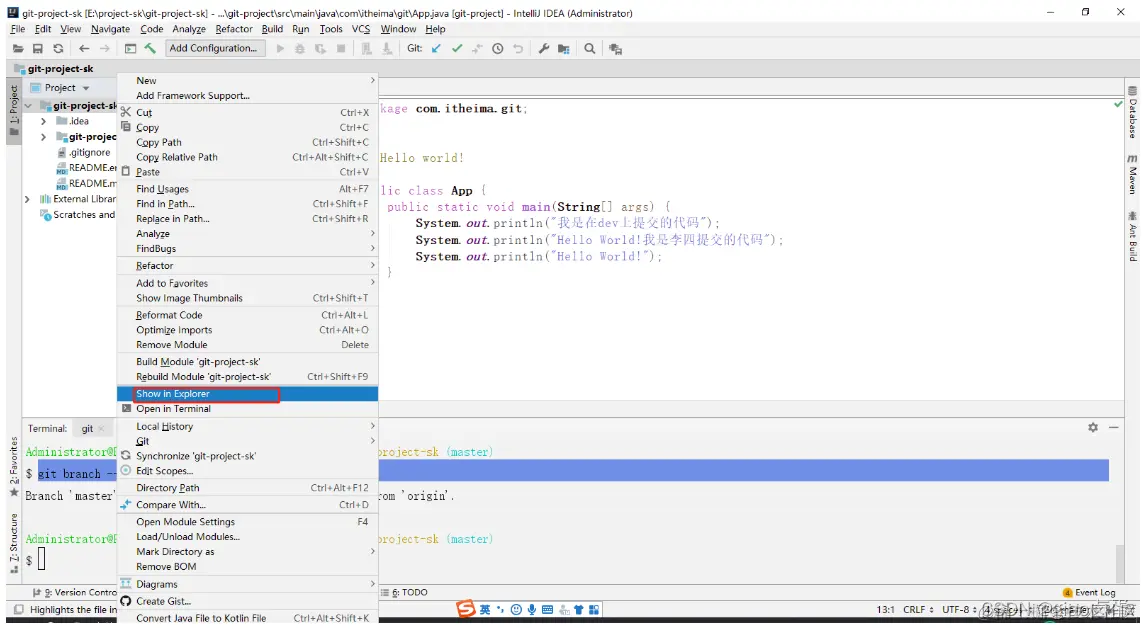
Task: Select Show in Explorer
Action: (247, 394)
